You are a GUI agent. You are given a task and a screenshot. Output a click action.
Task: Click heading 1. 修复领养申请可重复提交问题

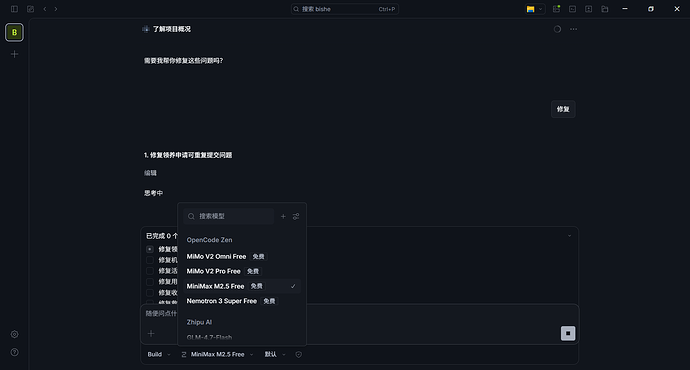[x=188, y=155]
